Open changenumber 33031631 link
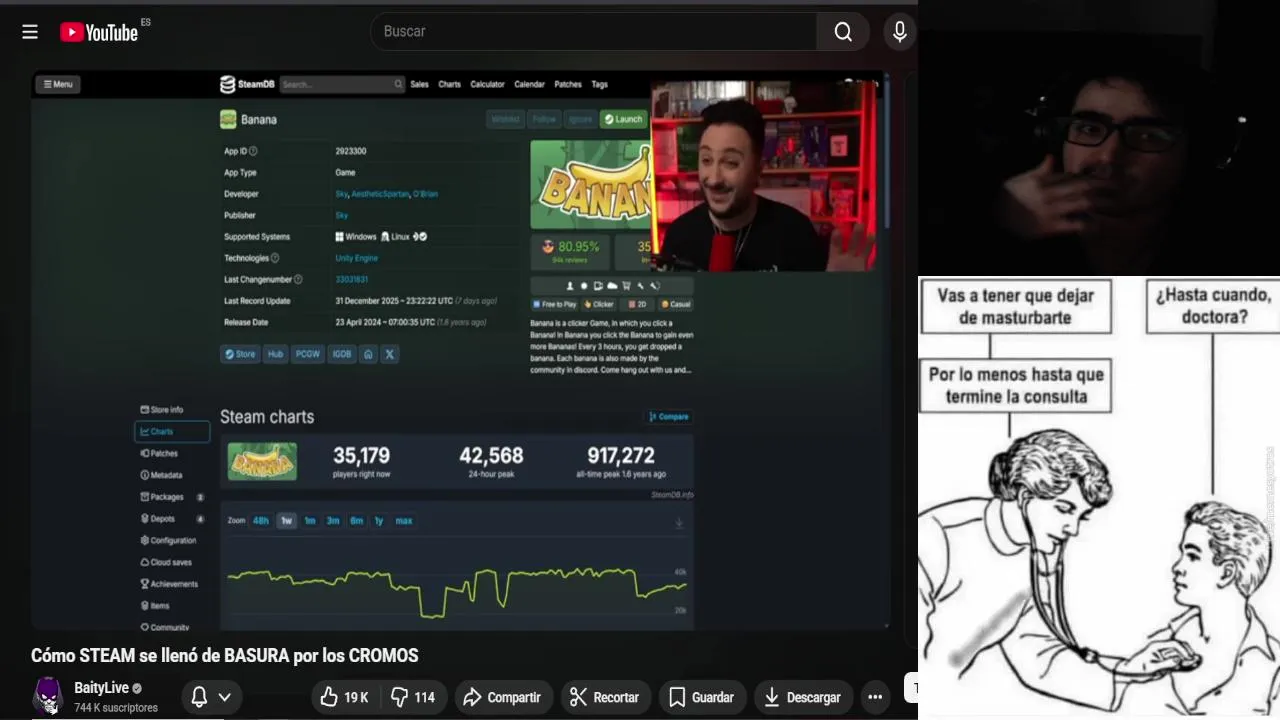 click(x=351, y=279)
